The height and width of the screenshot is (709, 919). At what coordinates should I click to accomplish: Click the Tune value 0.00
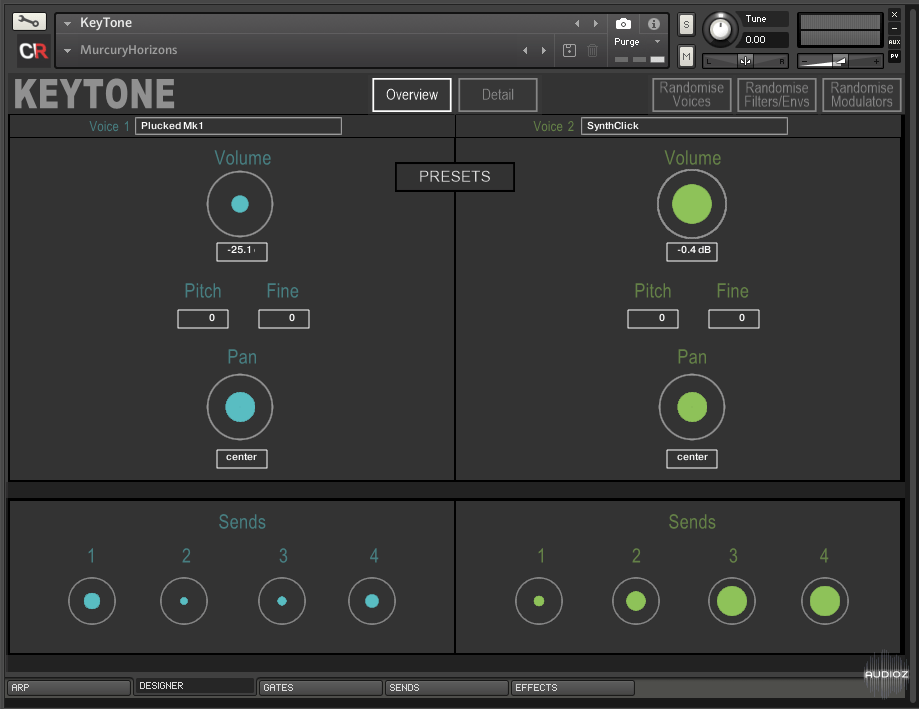pyautogui.click(x=764, y=40)
